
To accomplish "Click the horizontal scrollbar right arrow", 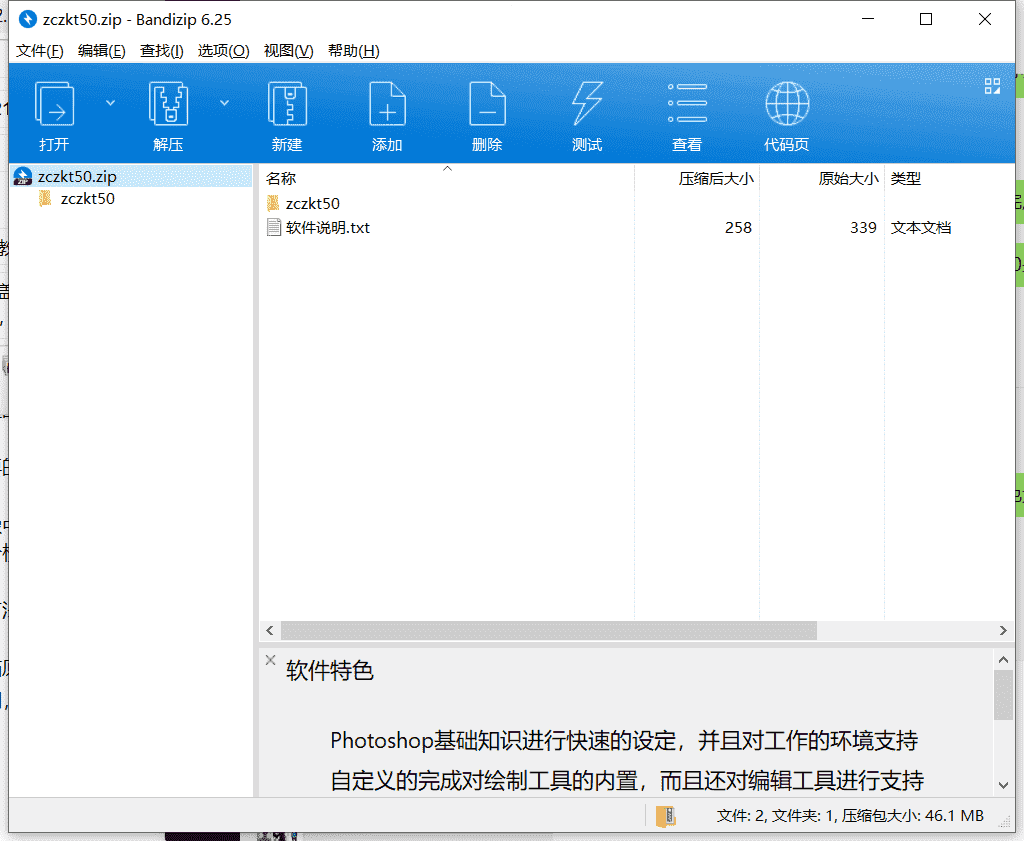I will [x=1003, y=631].
